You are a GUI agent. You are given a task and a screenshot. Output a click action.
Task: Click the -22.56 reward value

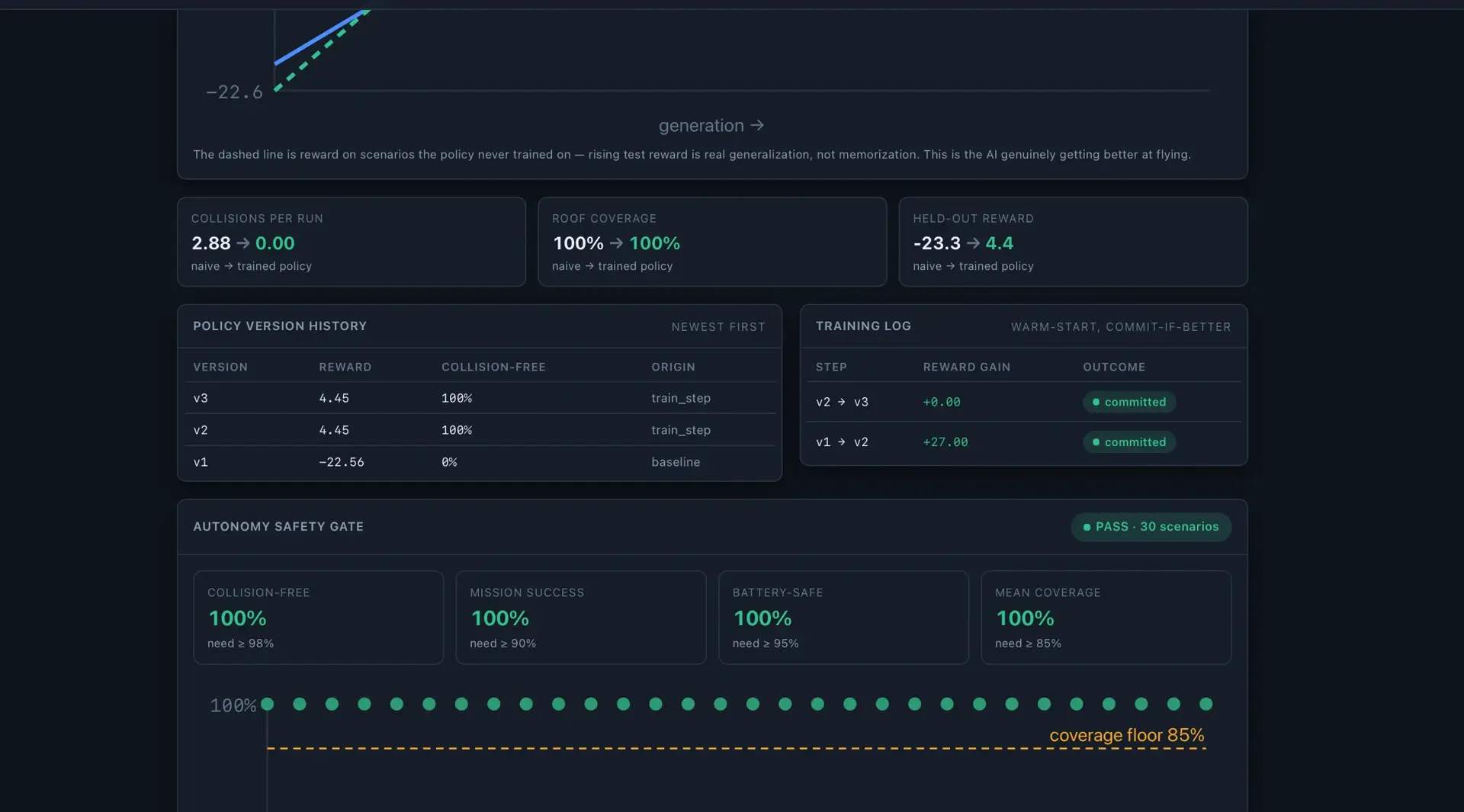[342, 462]
